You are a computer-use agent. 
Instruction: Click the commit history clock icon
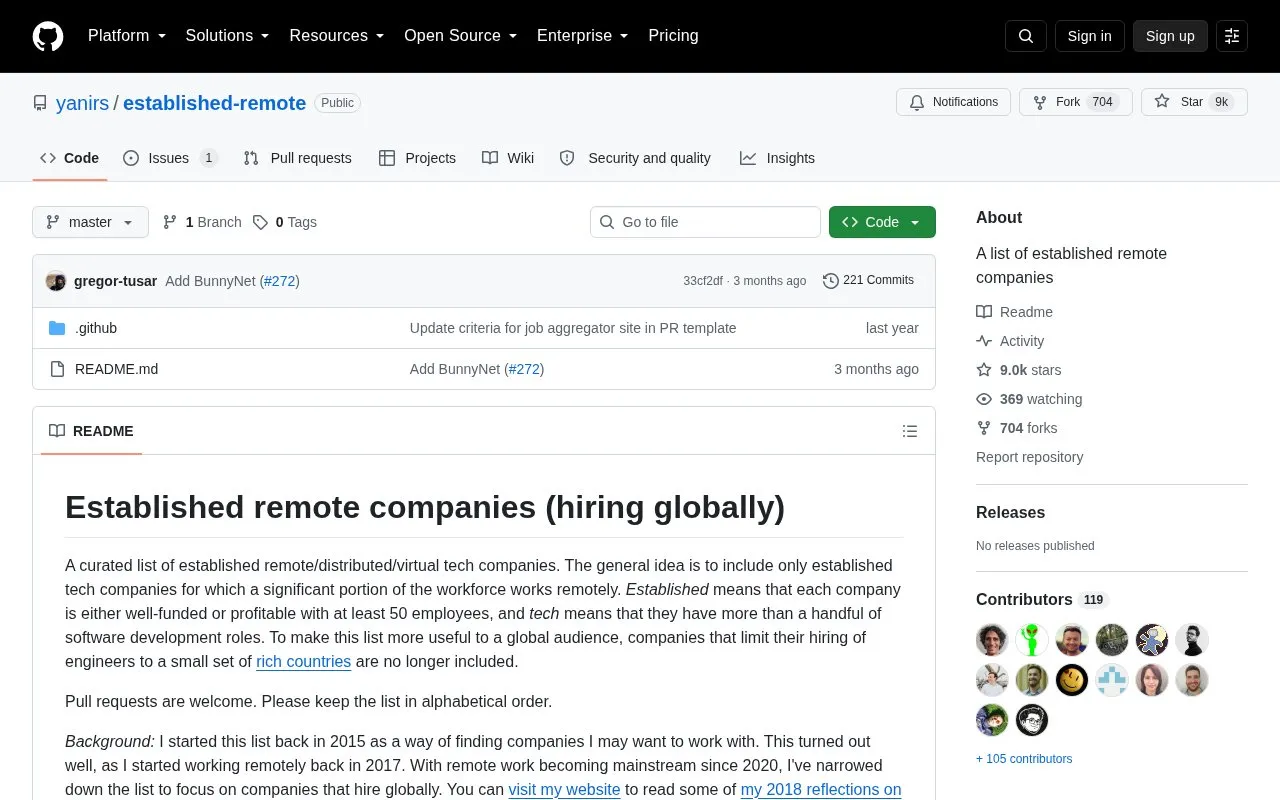tap(830, 281)
